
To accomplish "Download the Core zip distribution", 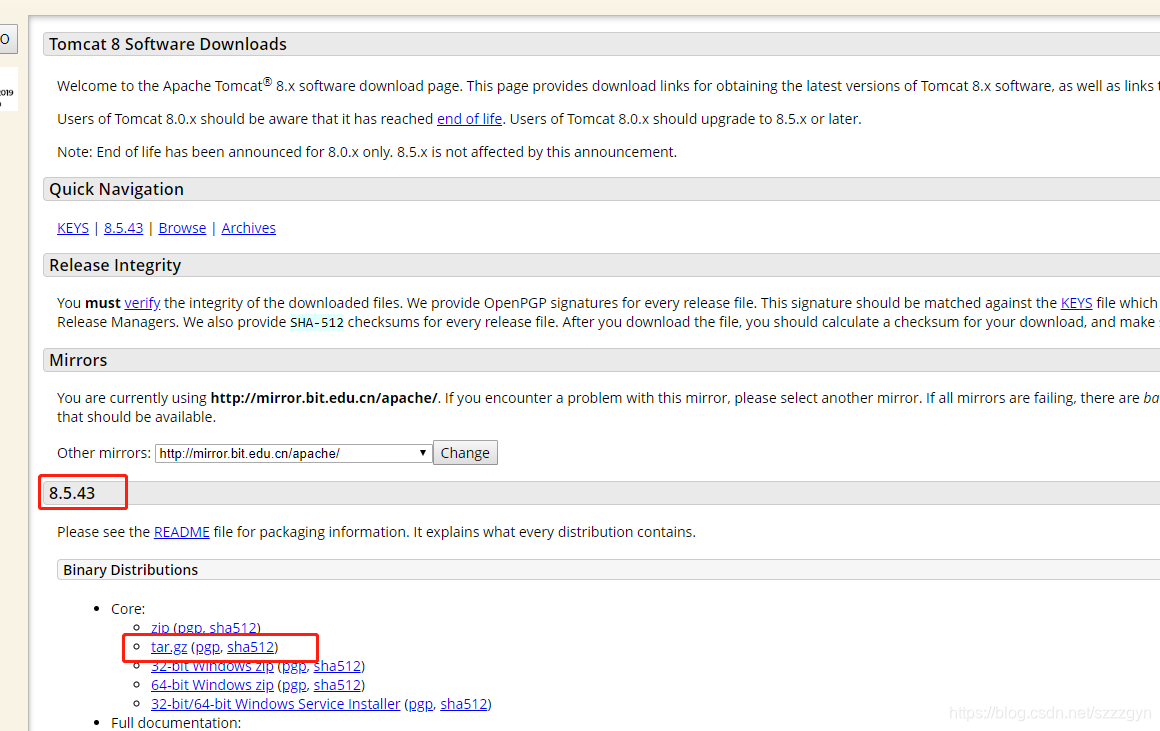I will [160, 628].
